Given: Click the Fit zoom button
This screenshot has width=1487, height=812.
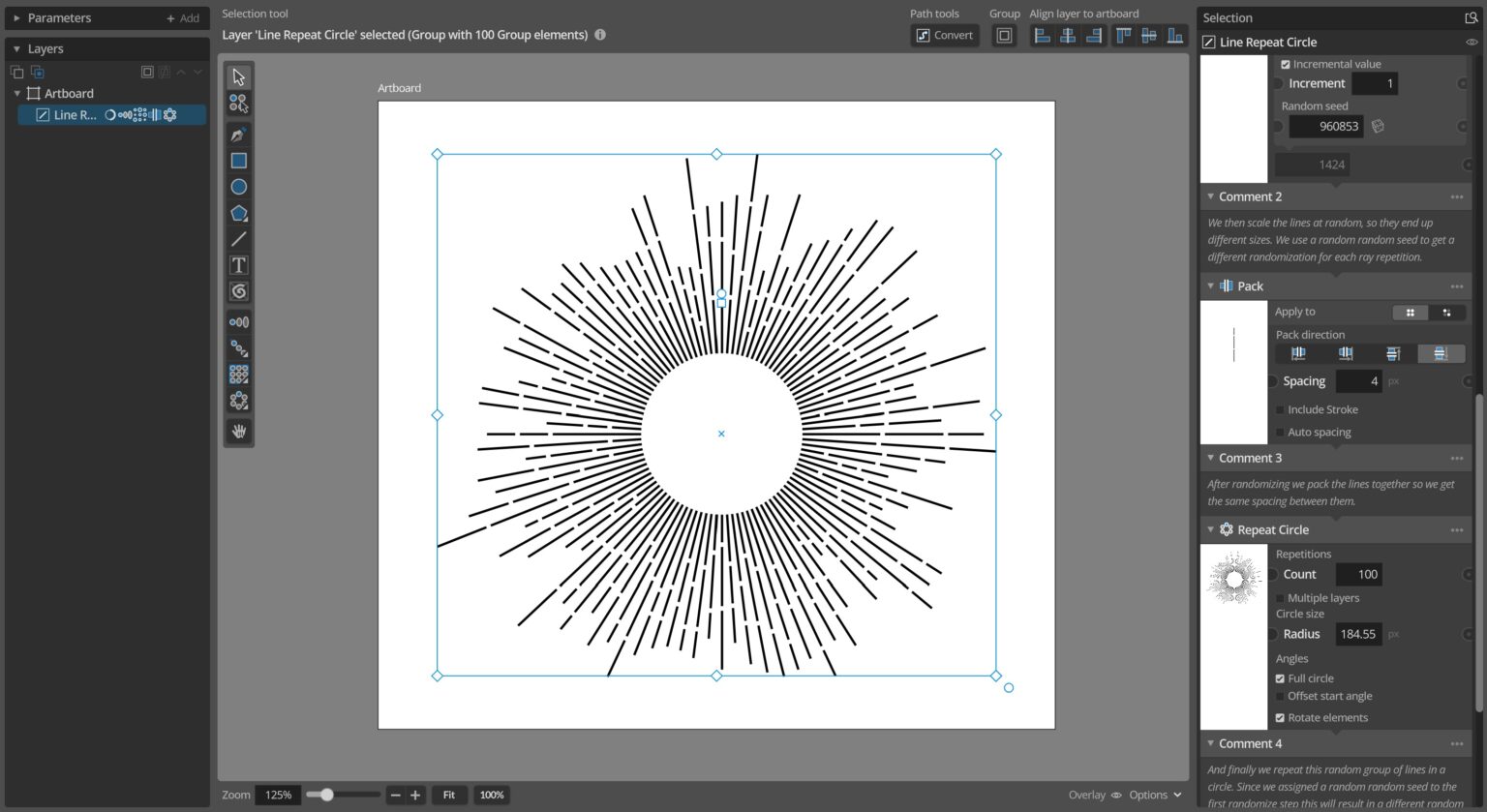Looking at the screenshot, I should pos(448,795).
